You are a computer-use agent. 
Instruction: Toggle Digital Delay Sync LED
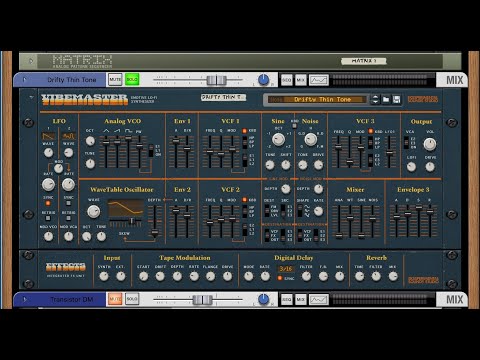coord(280,278)
